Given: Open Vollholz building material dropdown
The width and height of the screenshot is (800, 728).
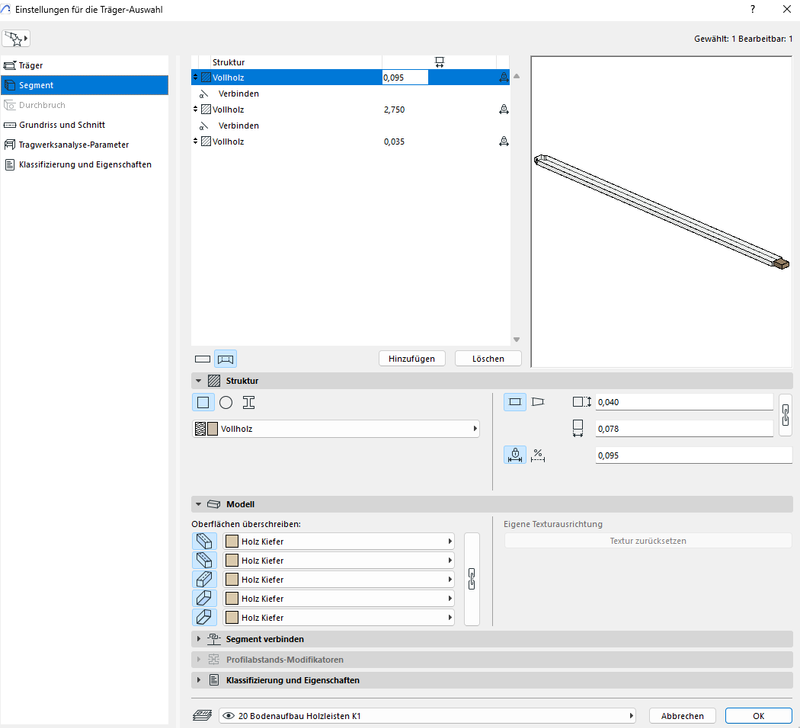Looking at the screenshot, I should click(x=336, y=429).
